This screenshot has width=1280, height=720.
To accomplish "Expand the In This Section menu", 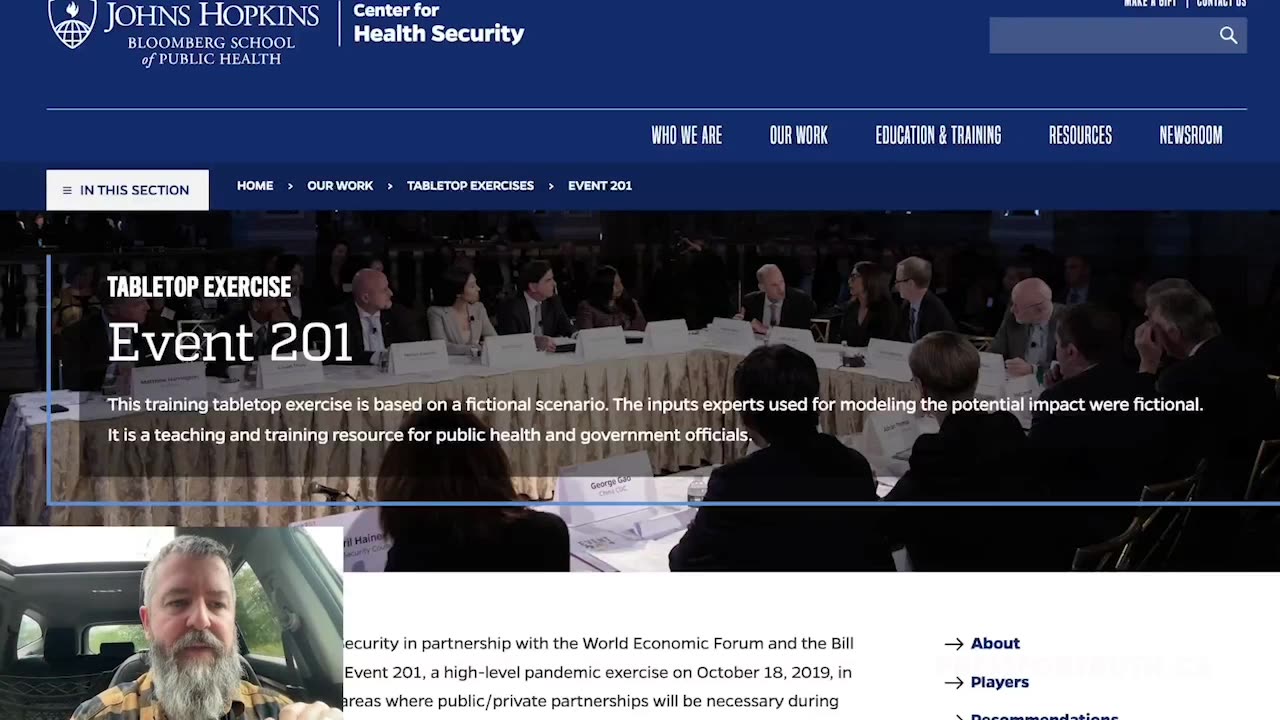I will click(127, 190).
